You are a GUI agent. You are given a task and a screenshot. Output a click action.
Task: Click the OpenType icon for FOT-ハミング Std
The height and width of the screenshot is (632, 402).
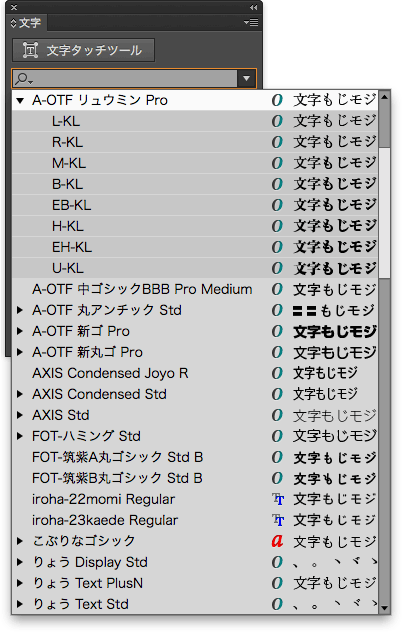277,436
